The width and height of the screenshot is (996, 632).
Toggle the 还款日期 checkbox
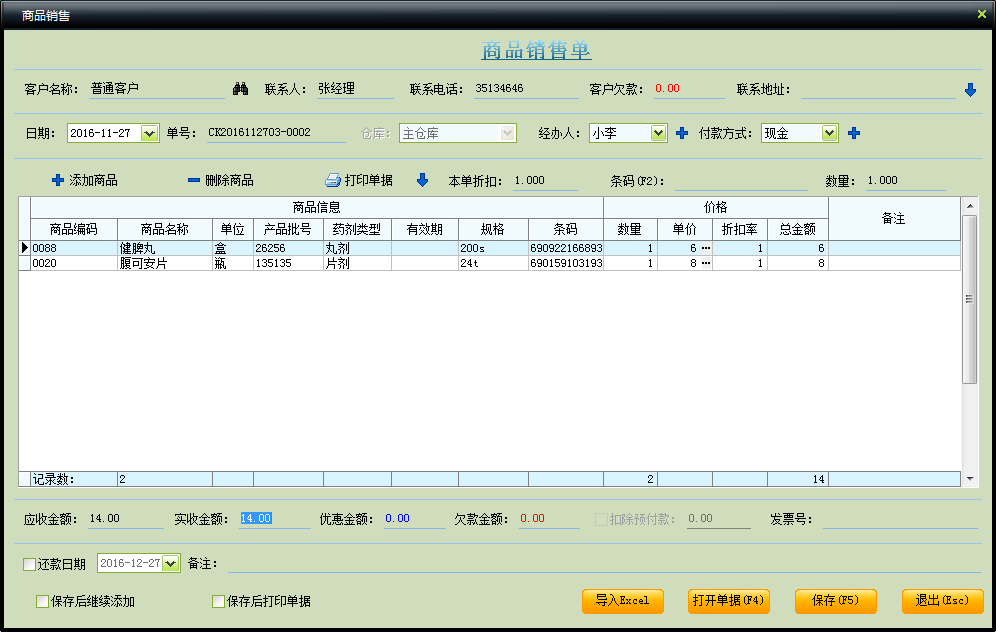click(29, 564)
